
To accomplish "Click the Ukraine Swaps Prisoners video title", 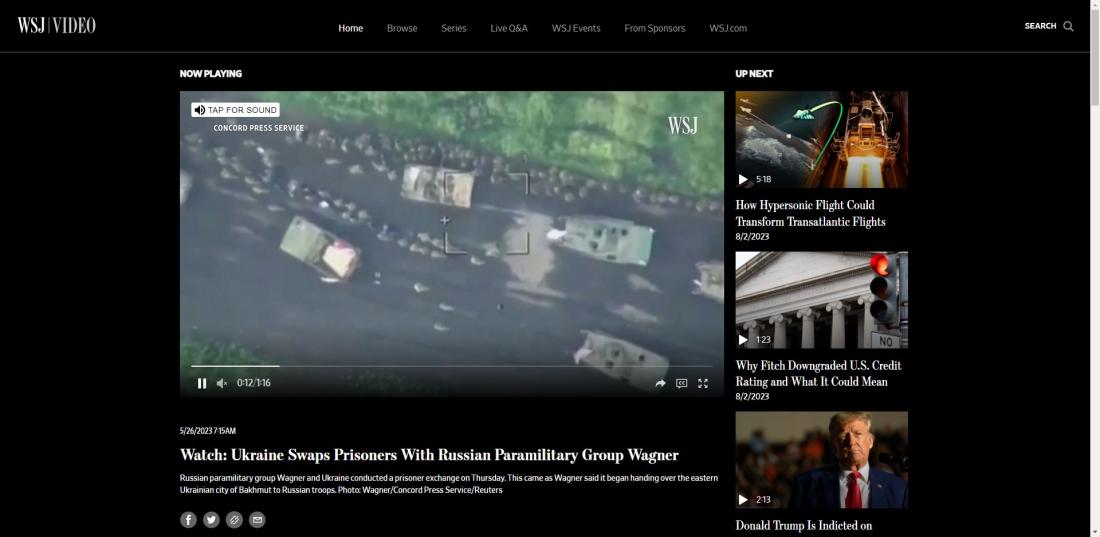I will 429,455.
